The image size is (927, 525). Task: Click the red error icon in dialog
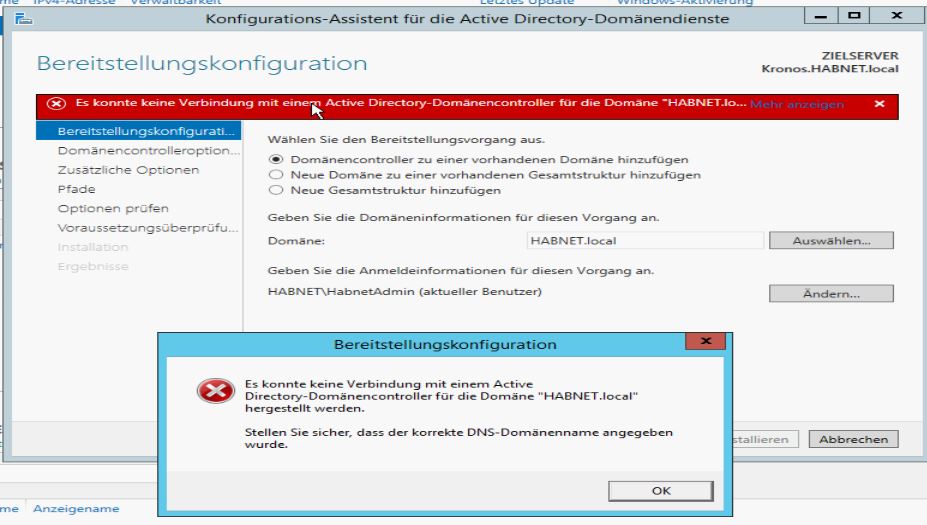(x=216, y=391)
